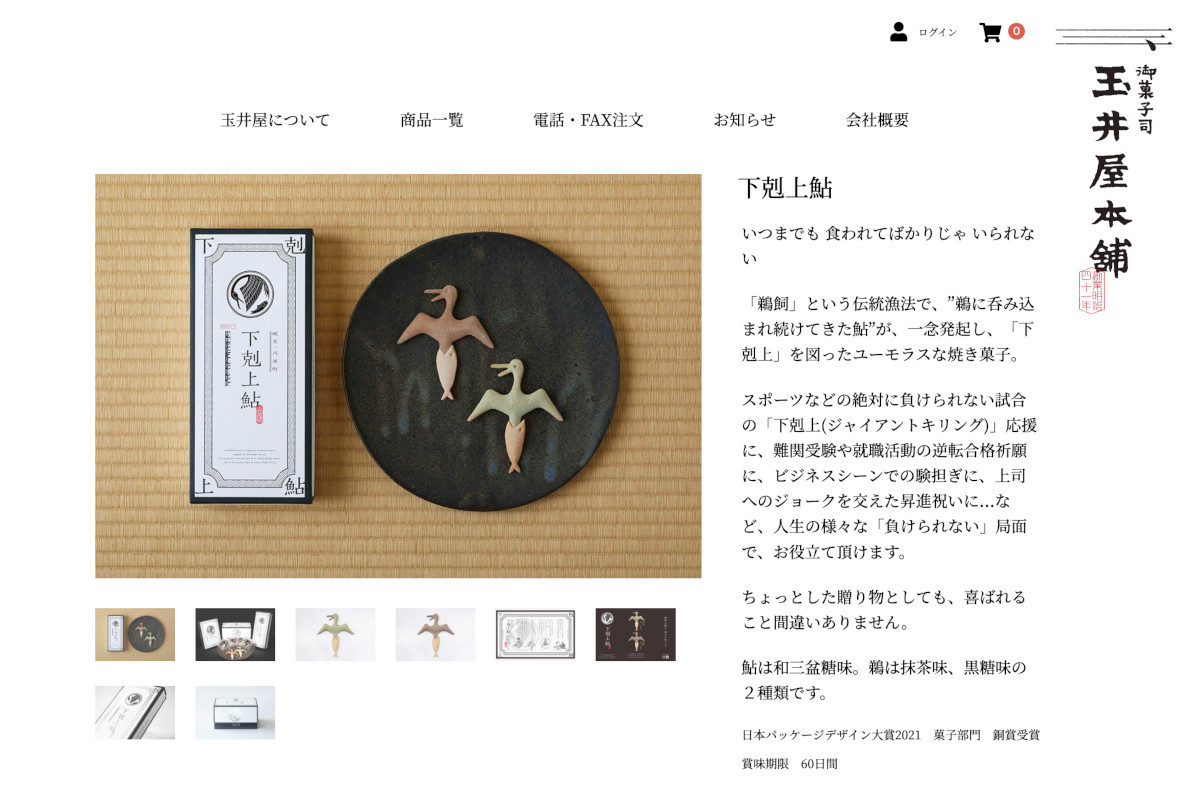Show the brown cormorant cookie thumbnail
Screen dimensions: 1200x790
tap(435, 634)
